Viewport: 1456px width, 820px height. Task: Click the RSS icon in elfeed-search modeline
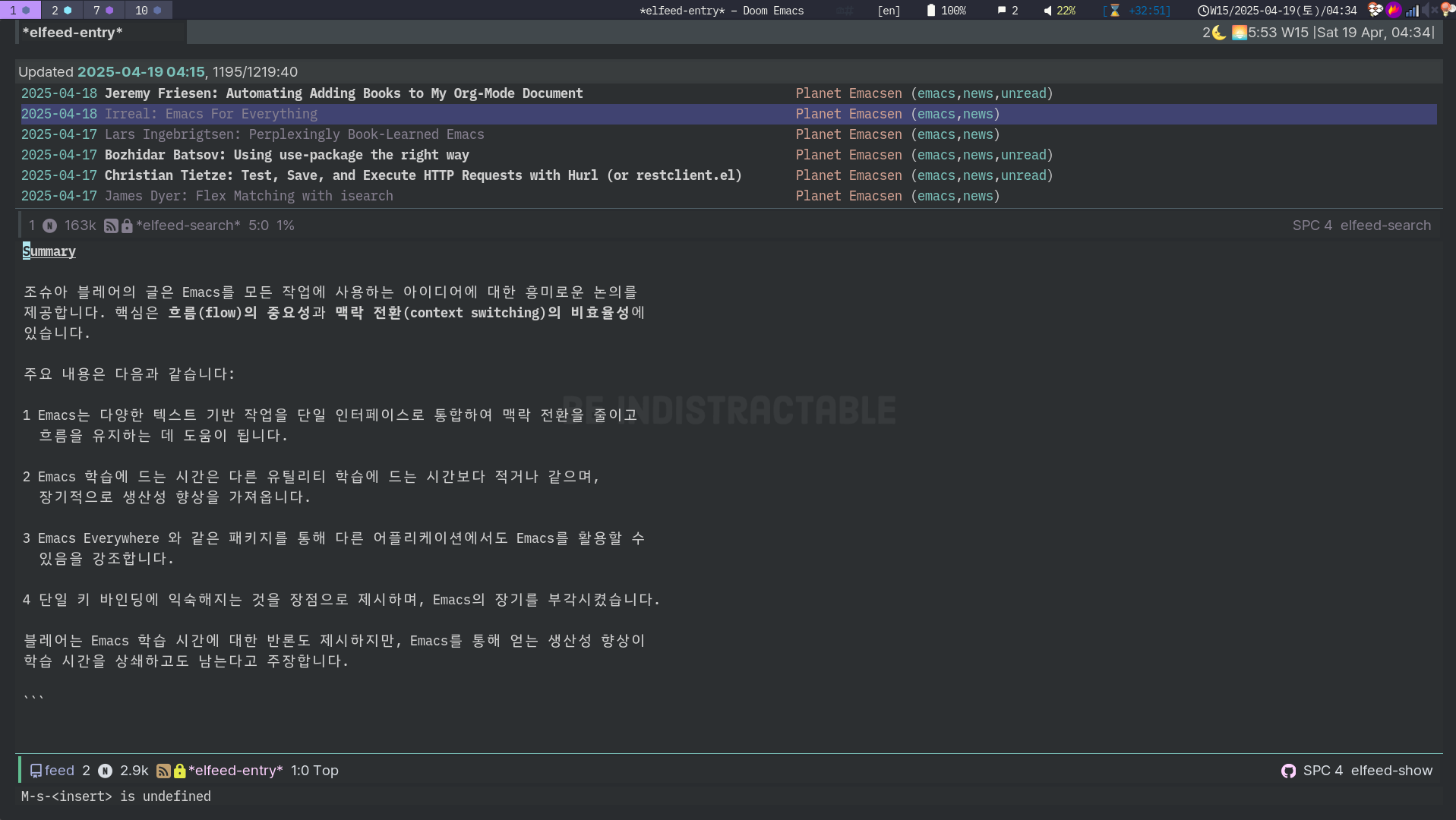tap(111, 226)
